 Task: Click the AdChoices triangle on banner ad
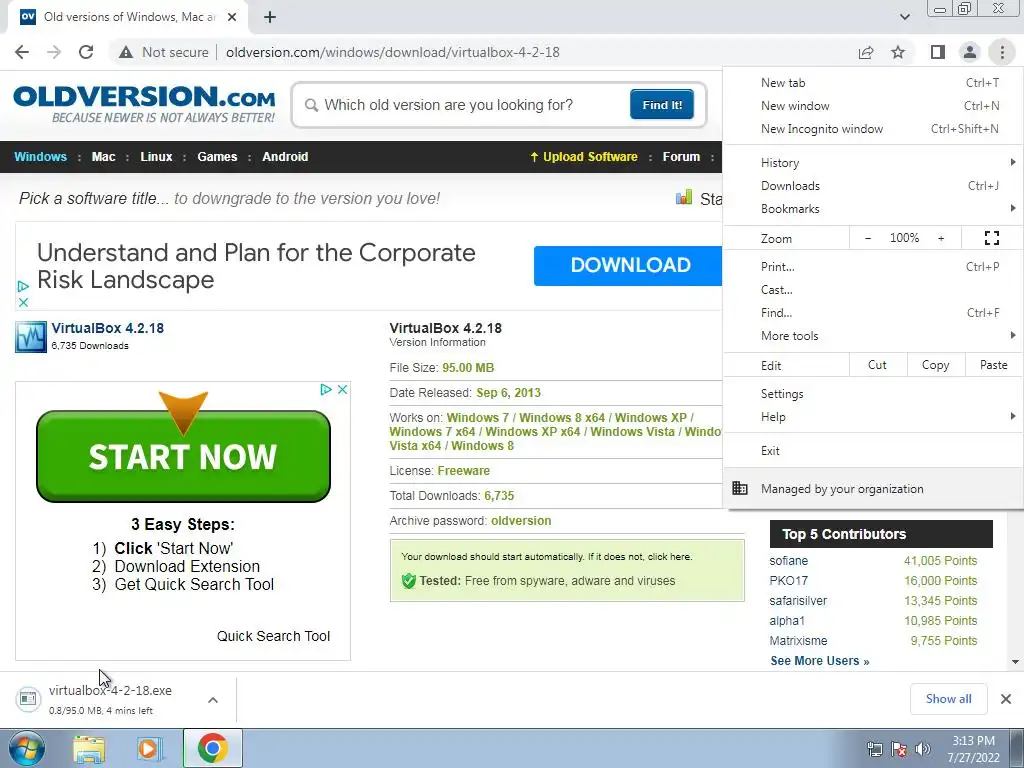(x=23, y=286)
